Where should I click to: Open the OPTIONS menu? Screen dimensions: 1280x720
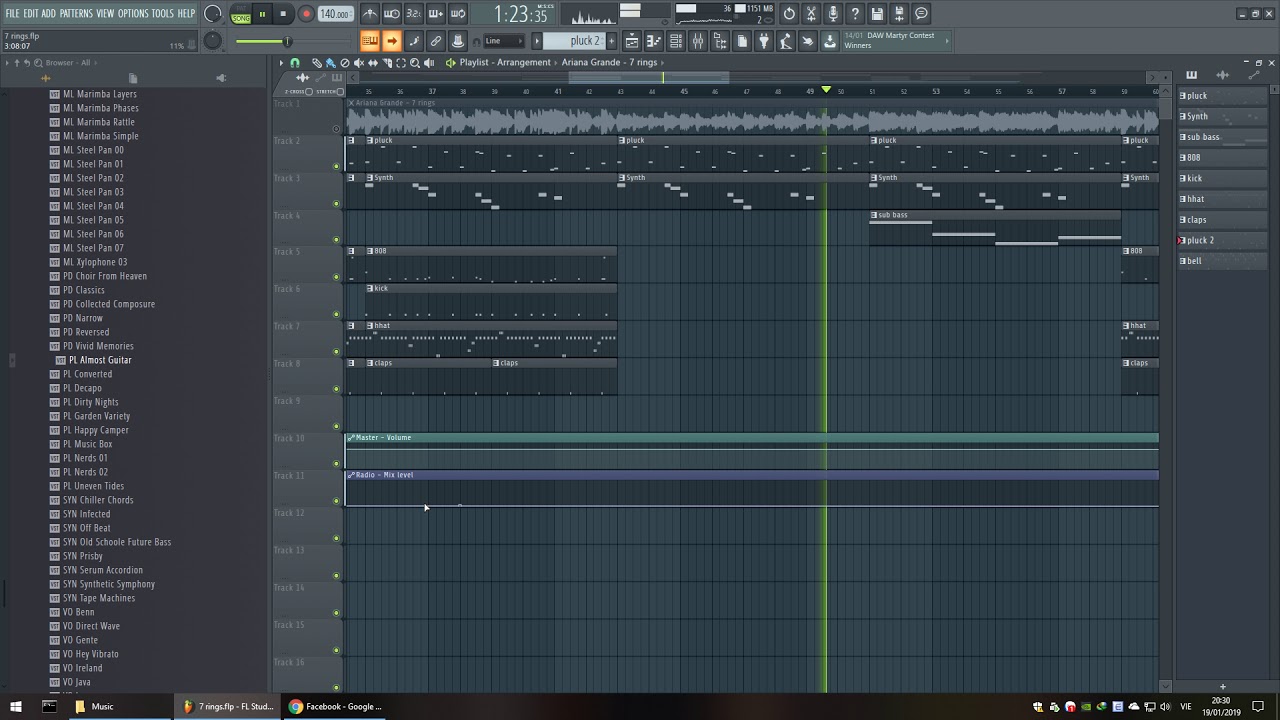pos(133,14)
